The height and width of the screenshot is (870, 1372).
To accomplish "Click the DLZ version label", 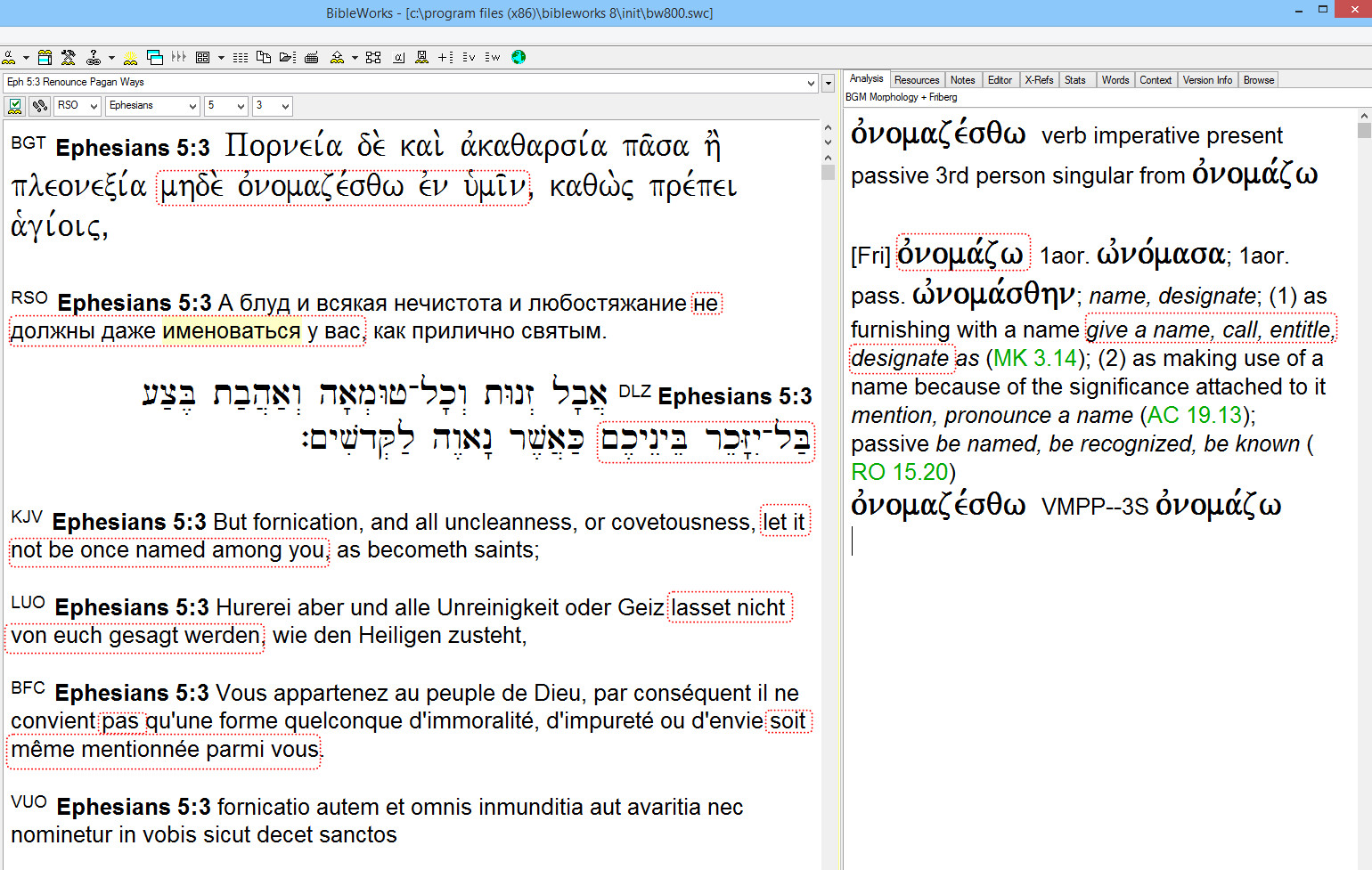I will pyautogui.click(x=634, y=392).
